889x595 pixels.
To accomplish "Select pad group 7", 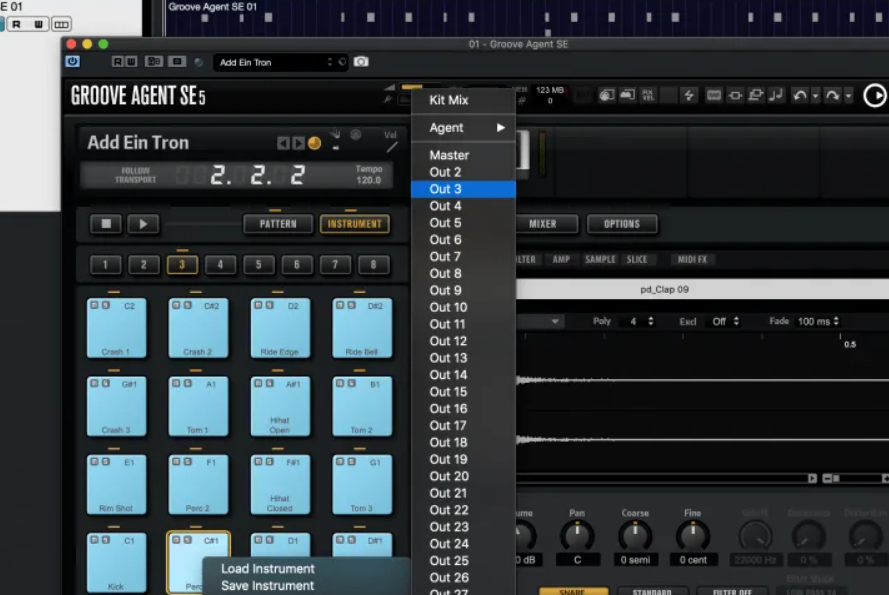I will (x=335, y=264).
